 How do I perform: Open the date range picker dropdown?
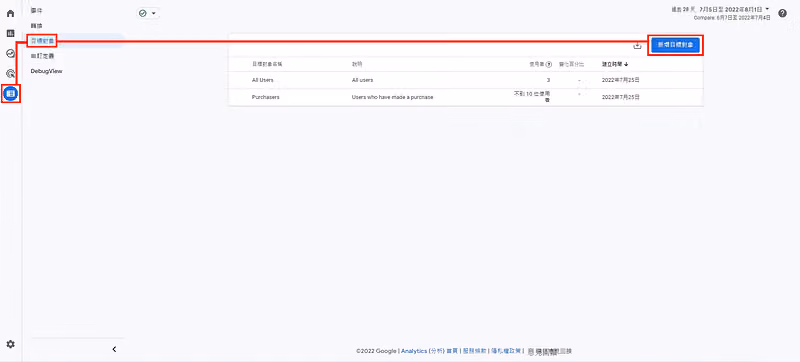point(720,9)
